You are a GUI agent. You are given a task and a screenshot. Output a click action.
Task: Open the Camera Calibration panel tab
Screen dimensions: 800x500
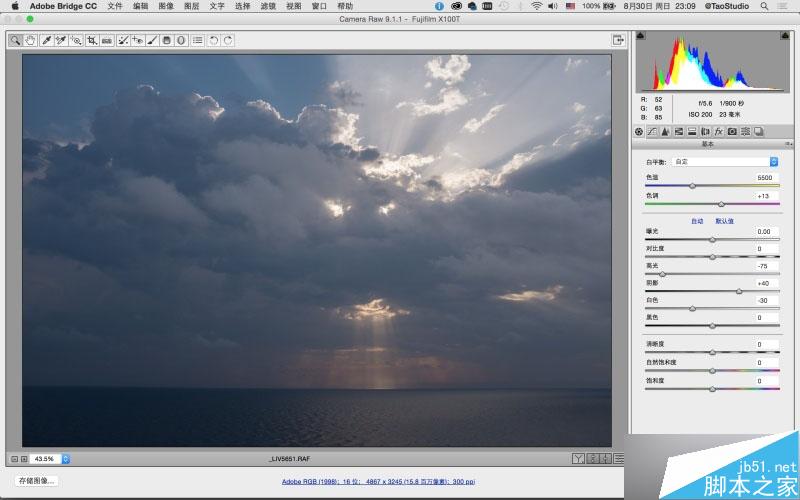click(x=732, y=132)
